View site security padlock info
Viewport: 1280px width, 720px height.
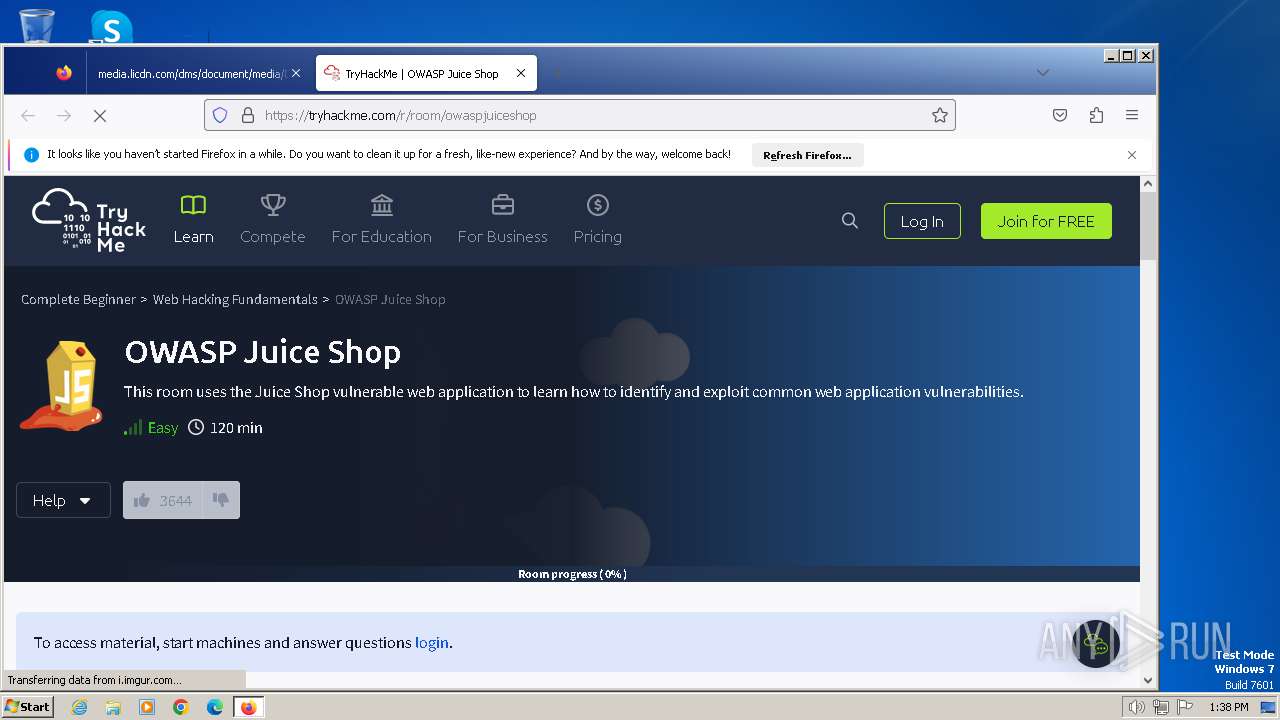point(248,115)
